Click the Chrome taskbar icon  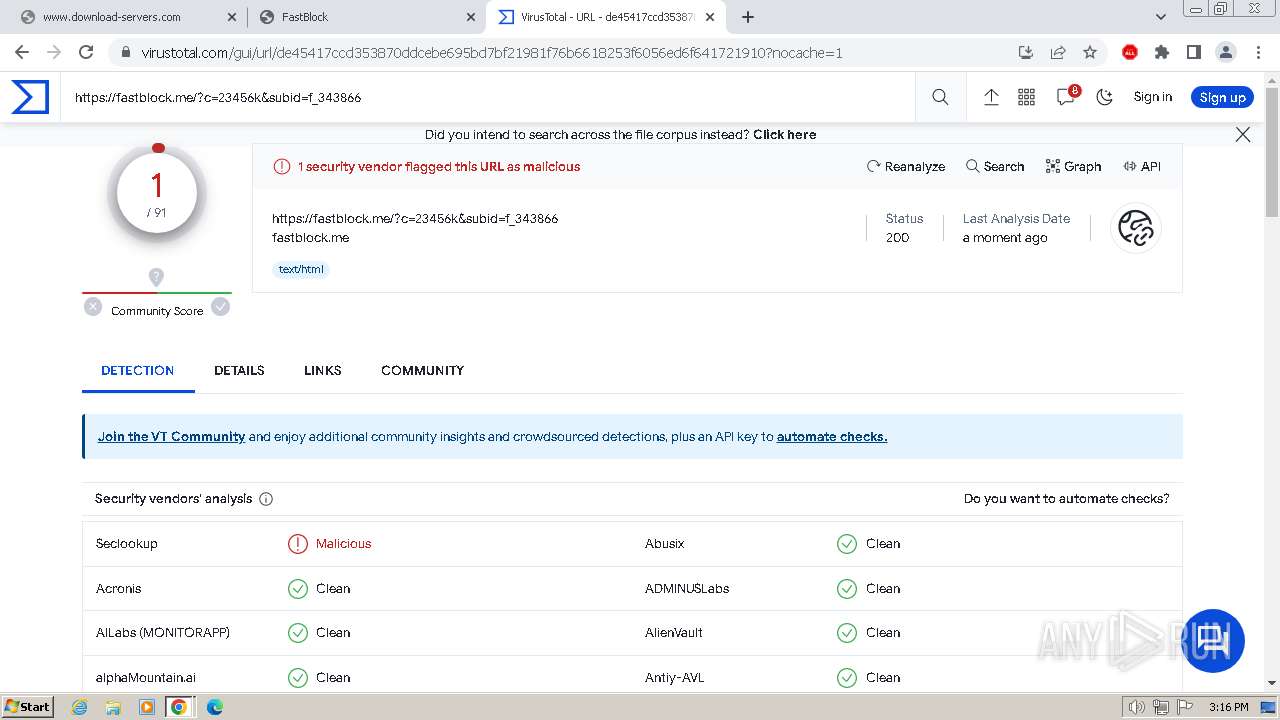(x=179, y=707)
